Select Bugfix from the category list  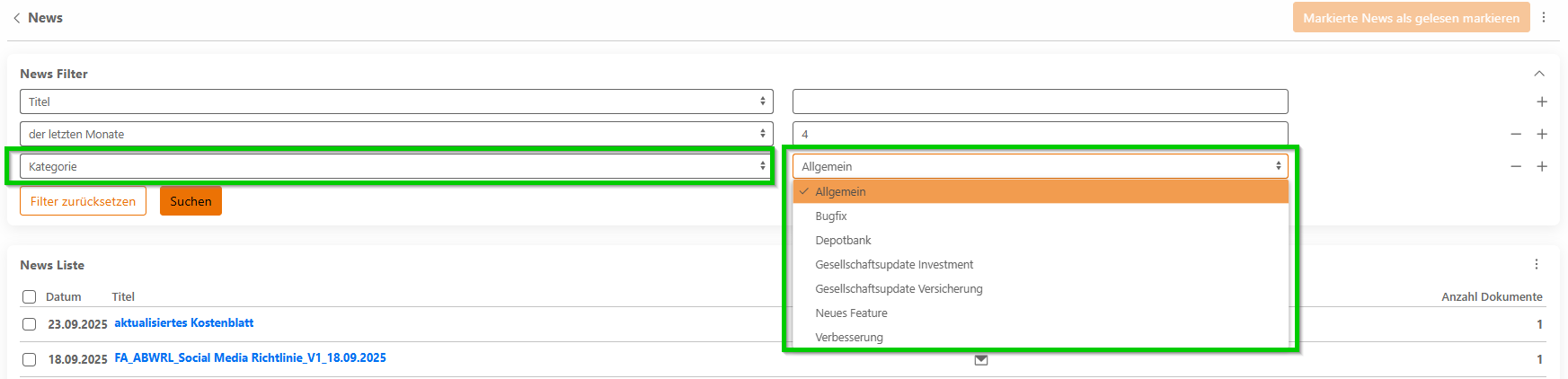pyautogui.click(x=831, y=216)
